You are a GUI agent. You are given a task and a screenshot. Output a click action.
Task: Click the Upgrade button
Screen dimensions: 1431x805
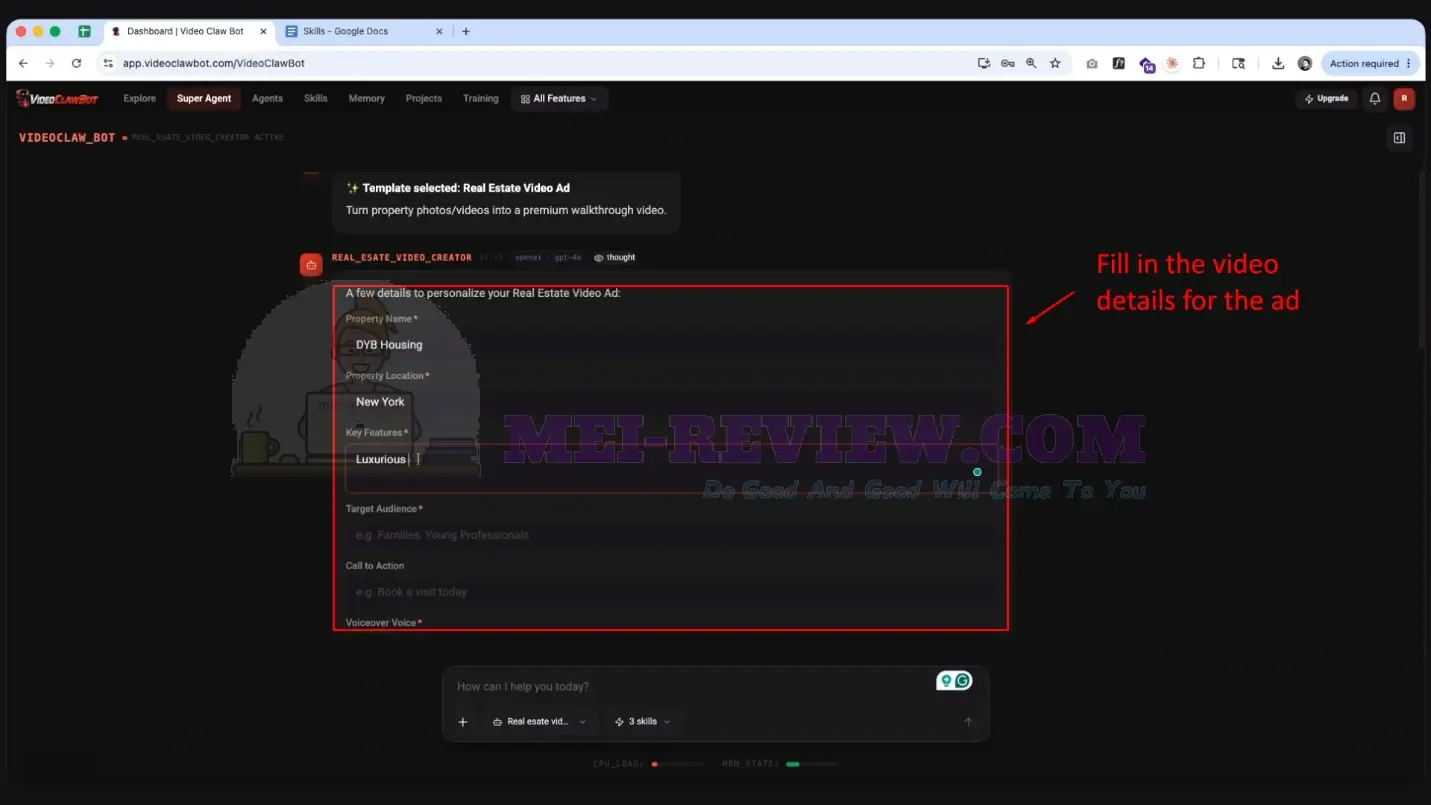coord(1327,99)
